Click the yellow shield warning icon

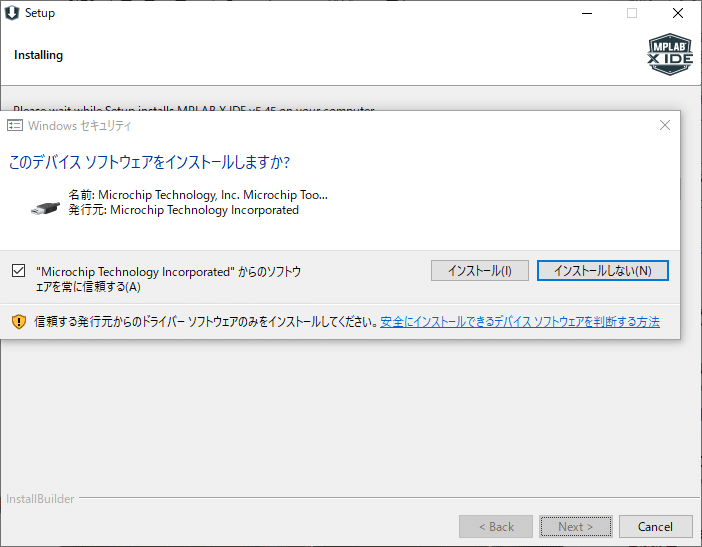(x=19, y=321)
